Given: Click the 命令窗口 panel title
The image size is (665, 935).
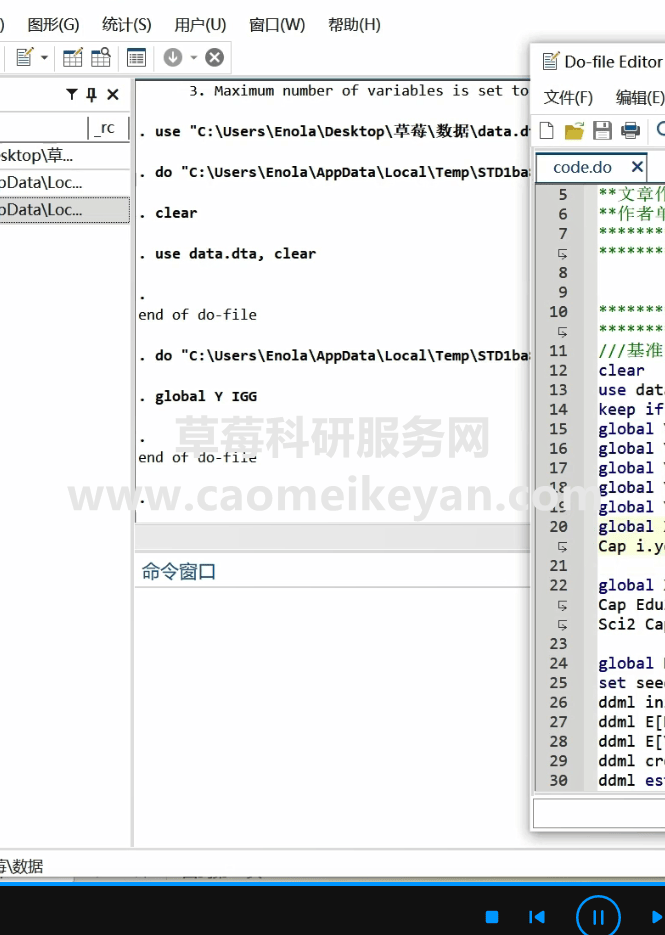Looking at the screenshot, I should click(178, 571).
